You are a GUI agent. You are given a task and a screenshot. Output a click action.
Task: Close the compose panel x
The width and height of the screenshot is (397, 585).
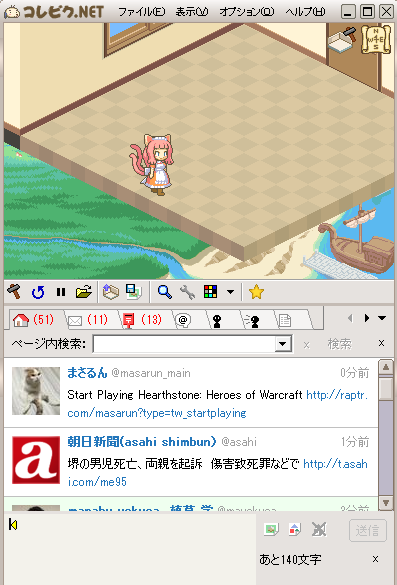coord(375,559)
